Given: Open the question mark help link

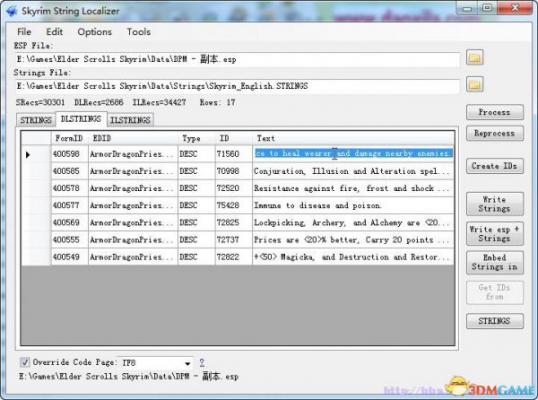Looking at the screenshot, I should (x=202, y=363).
